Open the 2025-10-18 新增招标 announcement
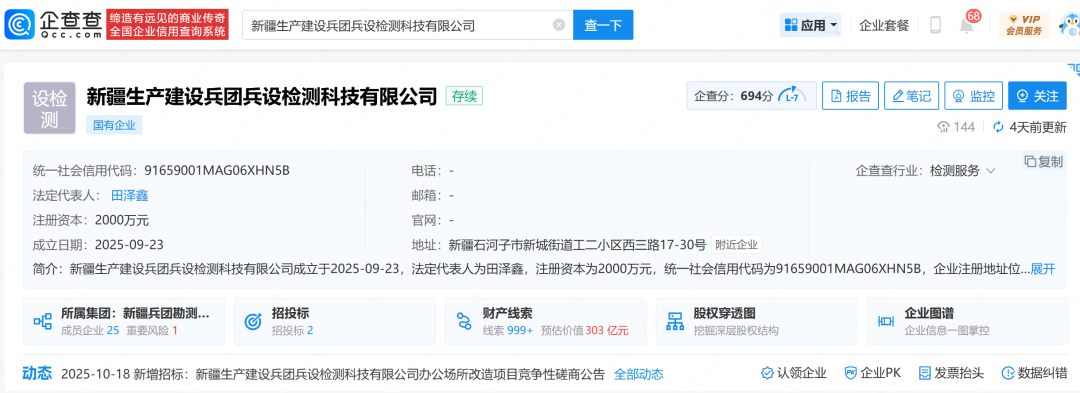Screen dimensions: 1080x393 [333, 374]
